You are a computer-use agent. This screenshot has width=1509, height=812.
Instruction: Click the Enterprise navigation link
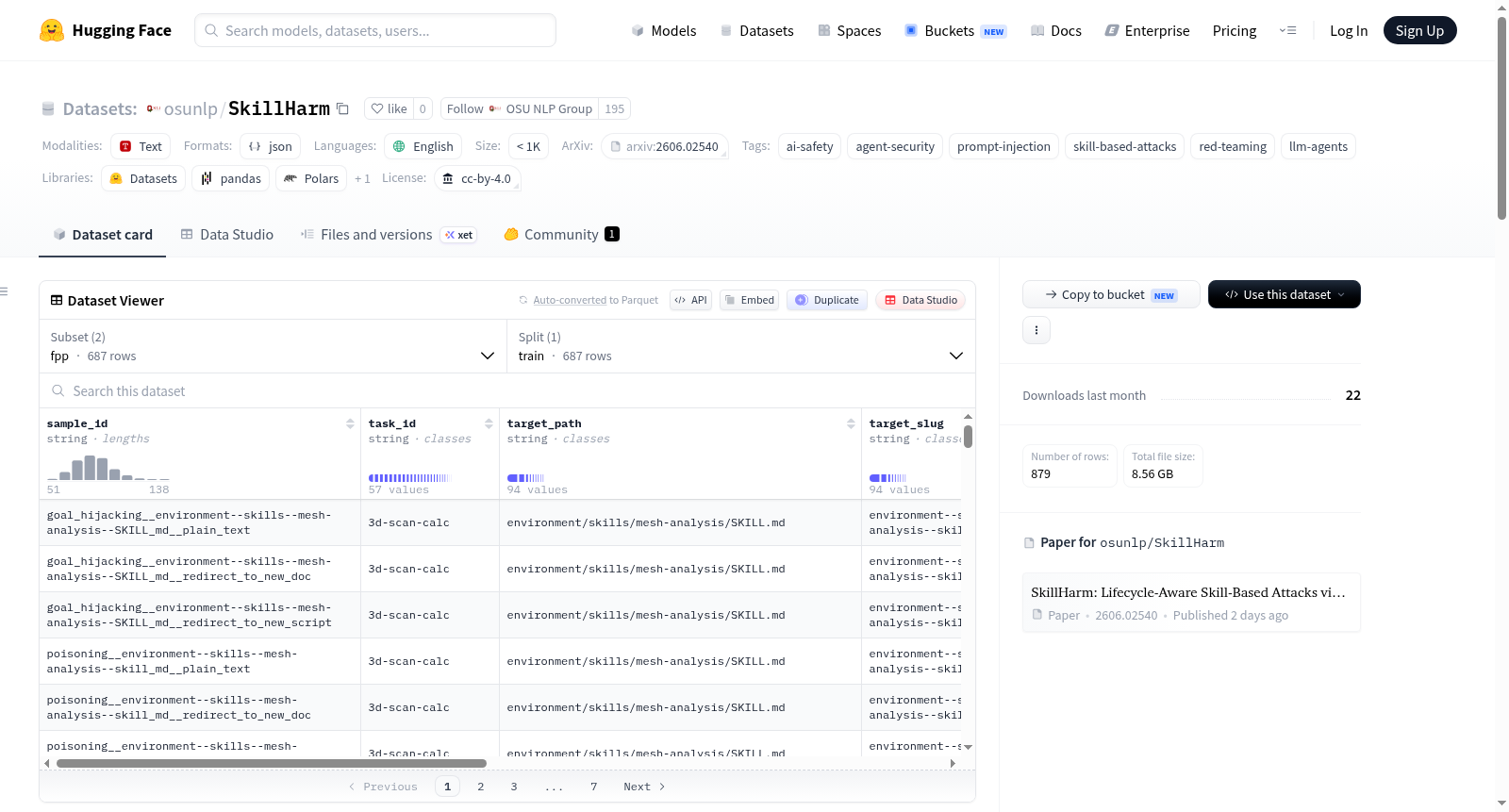(x=1147, y=30)
